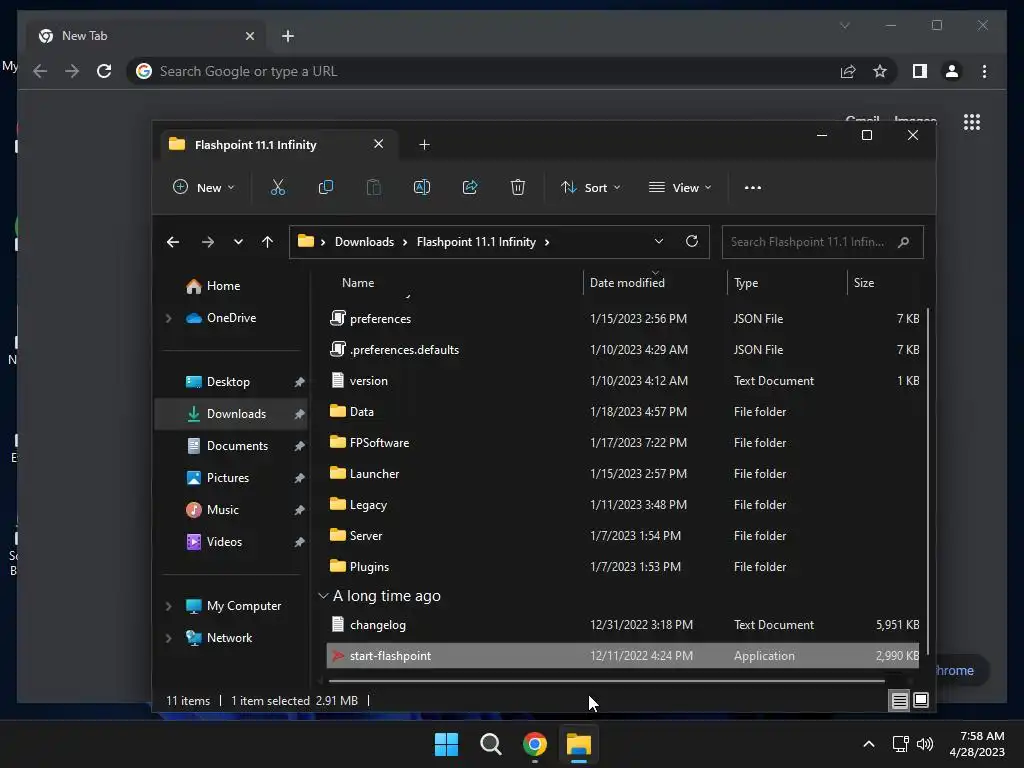Select the New Tab tab in Chrome
Viewport: 1024px width, 768px height.
pyautogui.click(x=146, y=36)
